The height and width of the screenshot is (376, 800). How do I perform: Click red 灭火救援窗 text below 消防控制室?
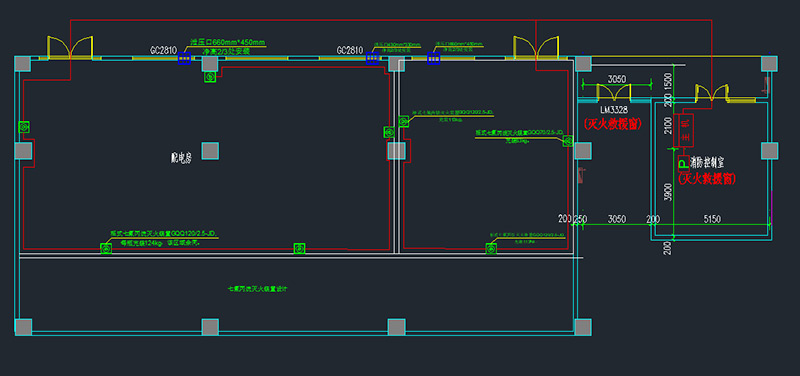707,179
